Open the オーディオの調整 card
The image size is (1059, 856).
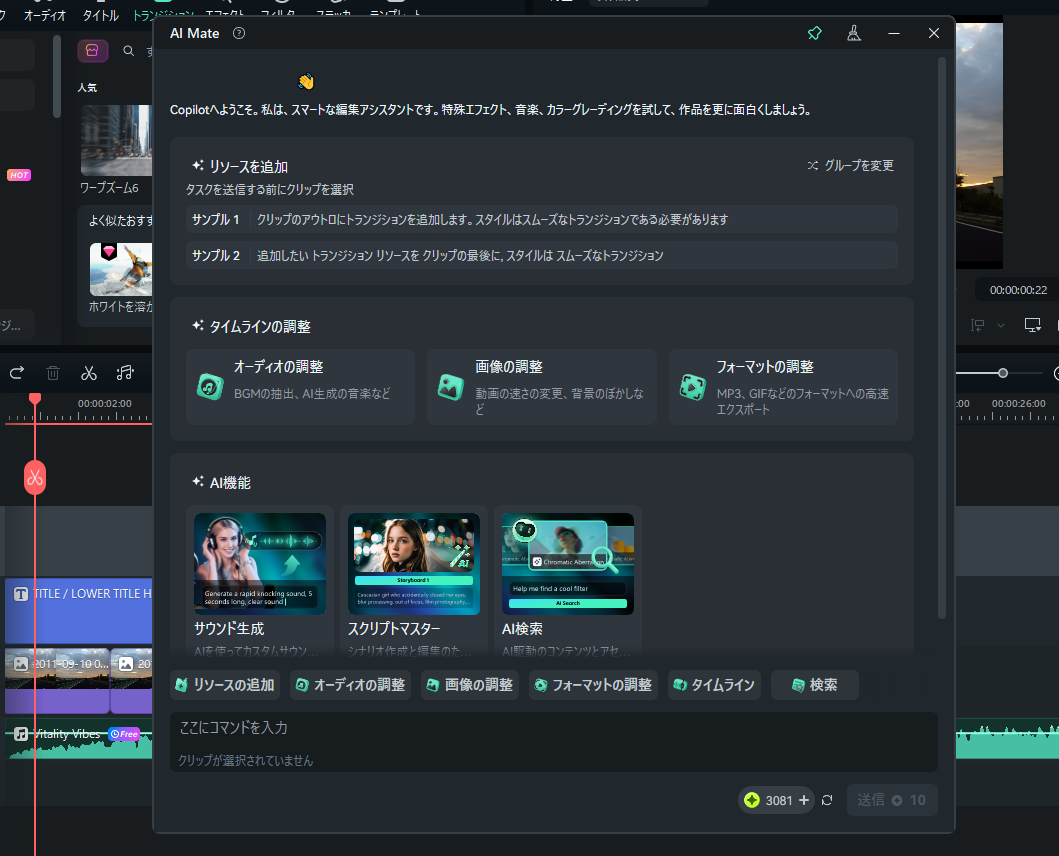tap(301, 387)
